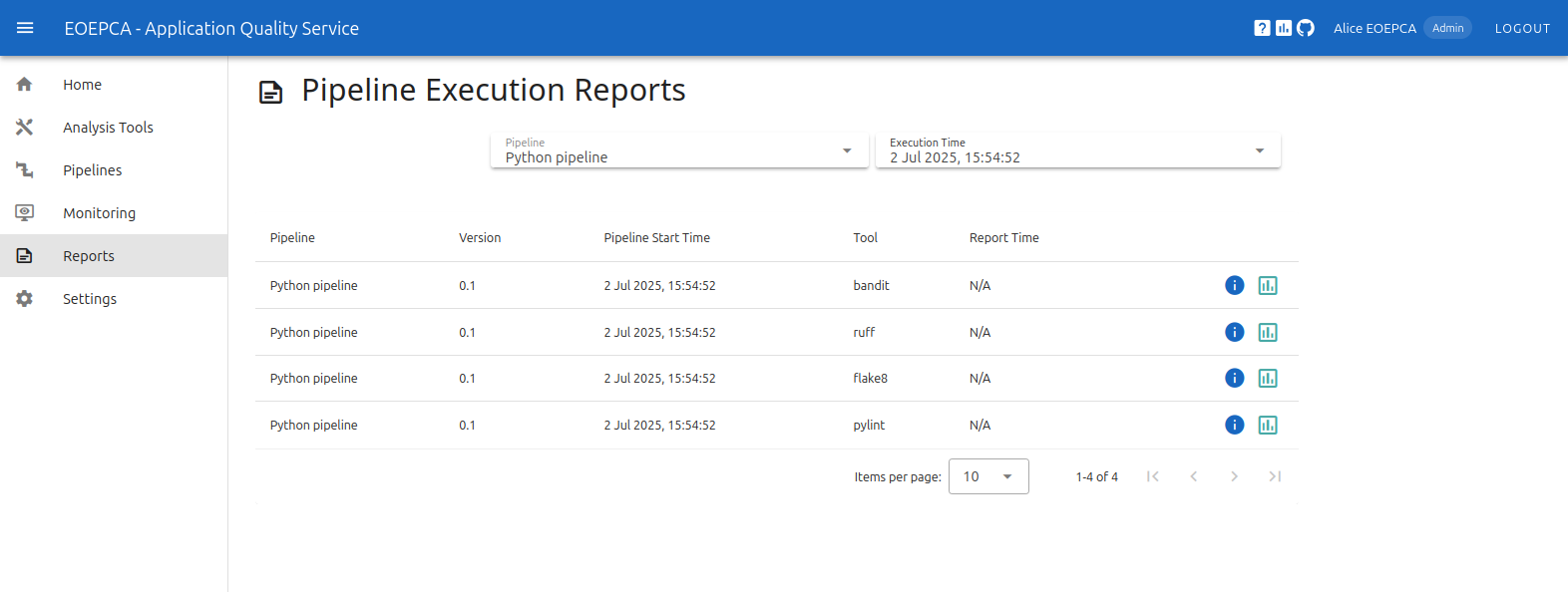Open the chart for the bandit report
The image size is (1568, 592).
1268,285
